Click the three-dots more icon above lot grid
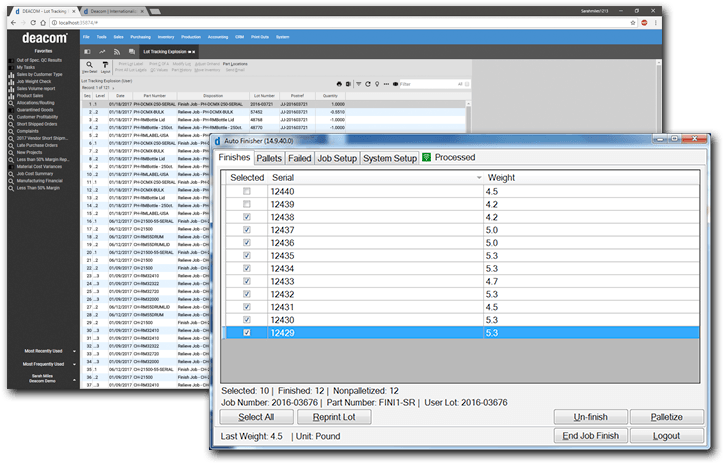Screen dimensions: 723x463 tap(386, 84)
